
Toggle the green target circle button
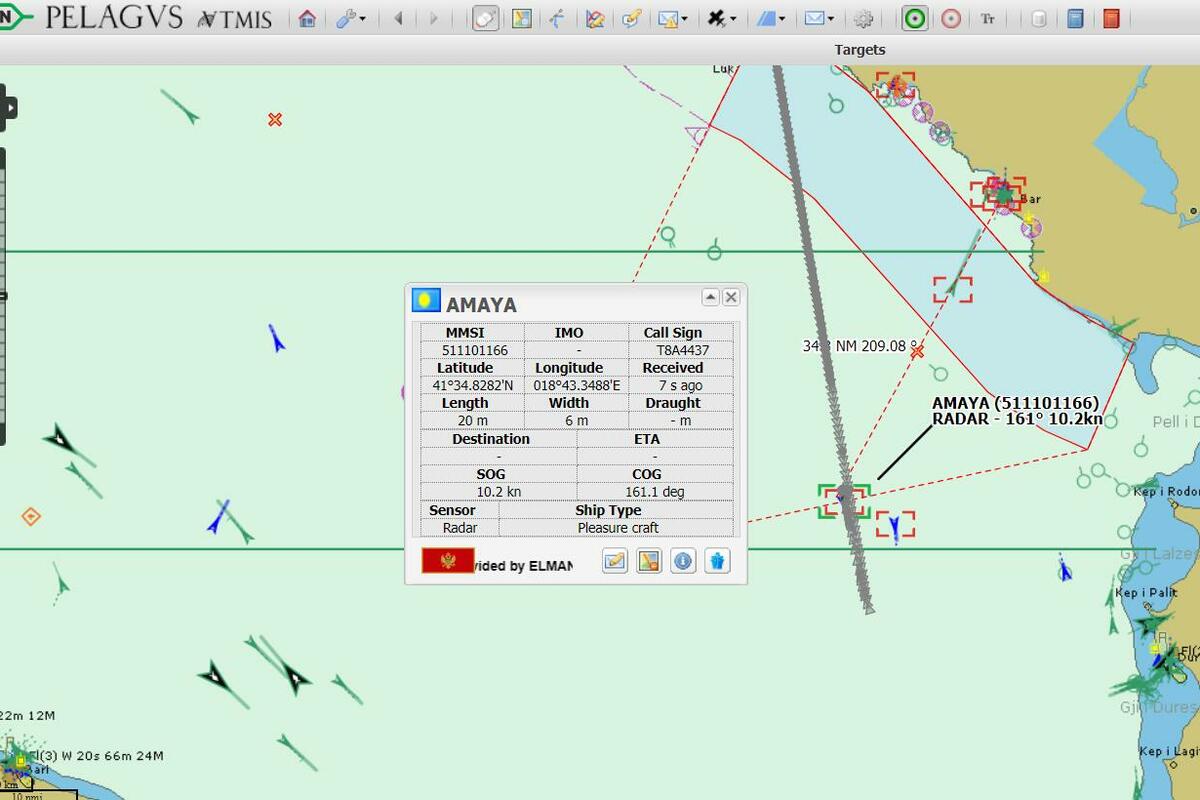913,18
